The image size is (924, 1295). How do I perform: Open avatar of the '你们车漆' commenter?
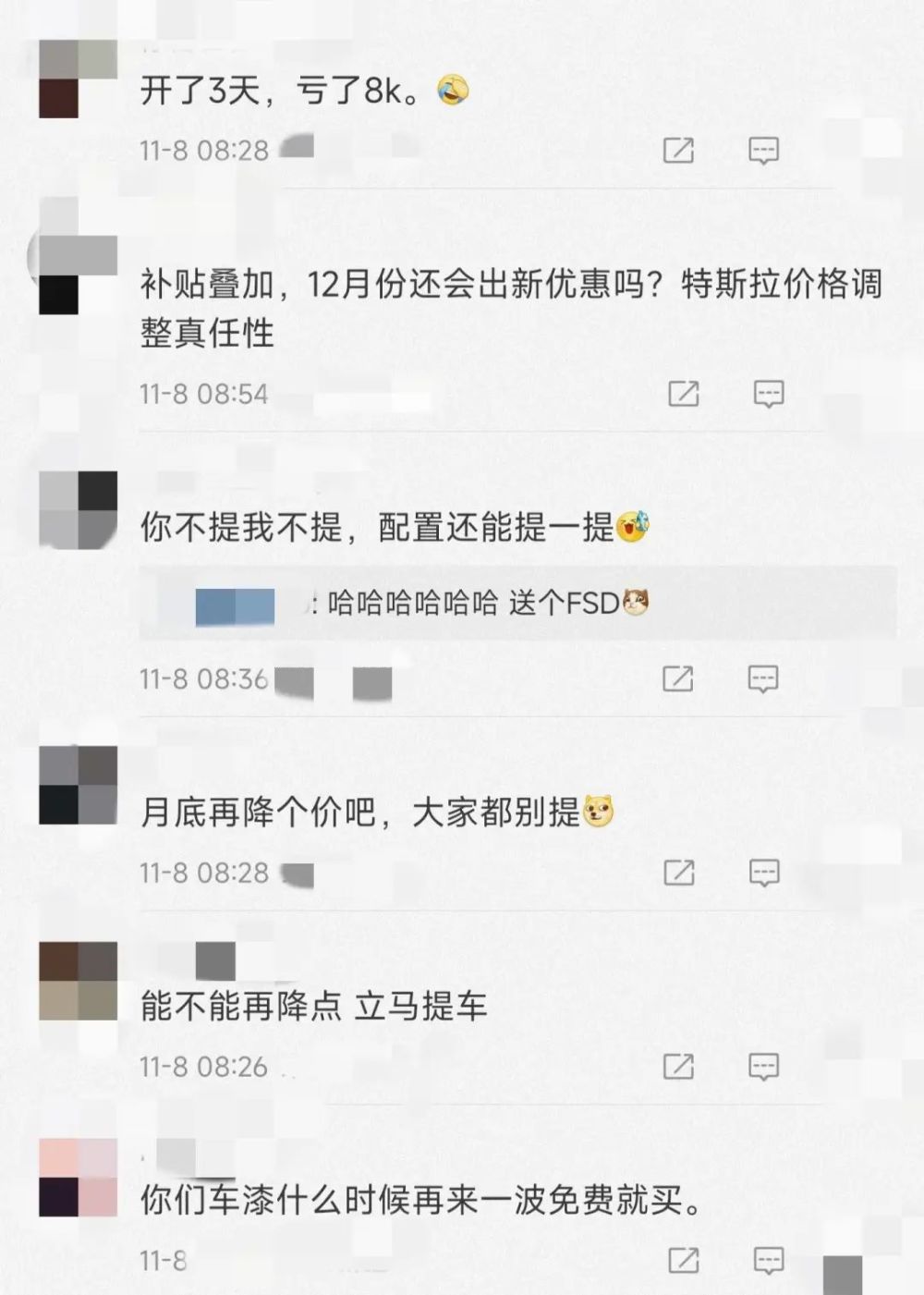point(78,1178)
